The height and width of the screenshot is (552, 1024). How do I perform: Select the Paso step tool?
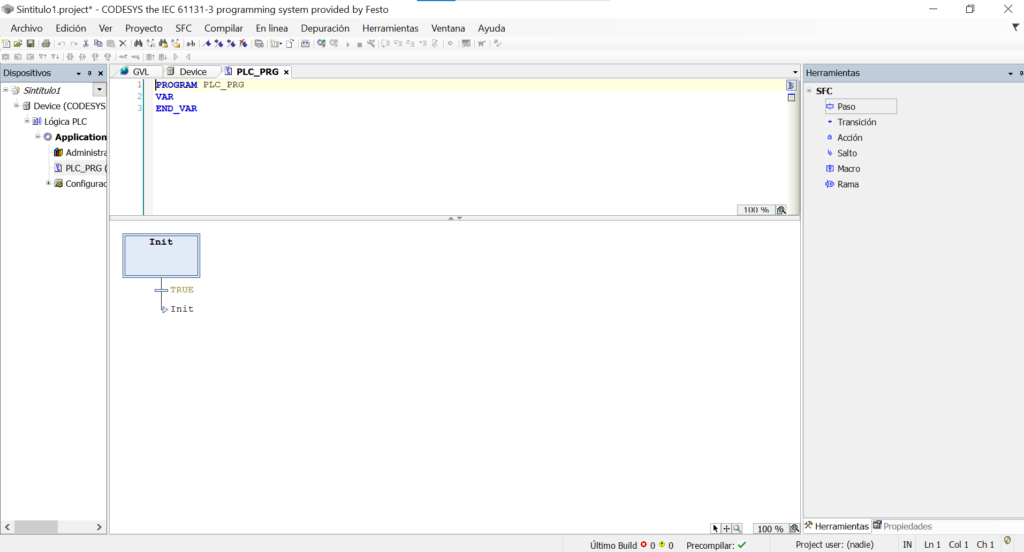(846, 106)
